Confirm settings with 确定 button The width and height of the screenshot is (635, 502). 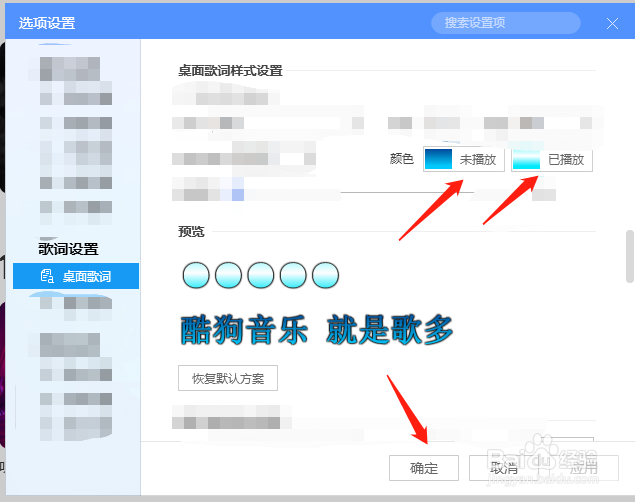[x=424, y=468]
